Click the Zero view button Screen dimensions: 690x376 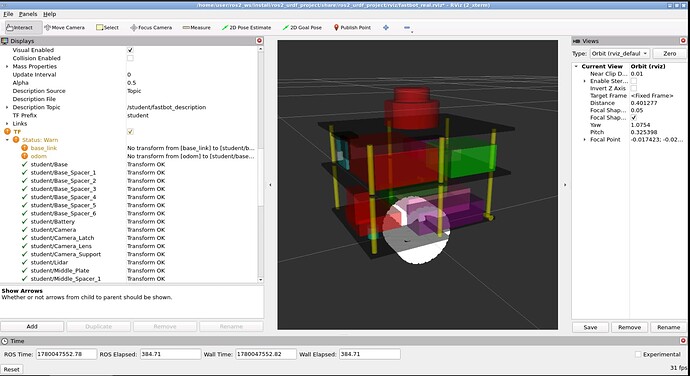[669, 53]
